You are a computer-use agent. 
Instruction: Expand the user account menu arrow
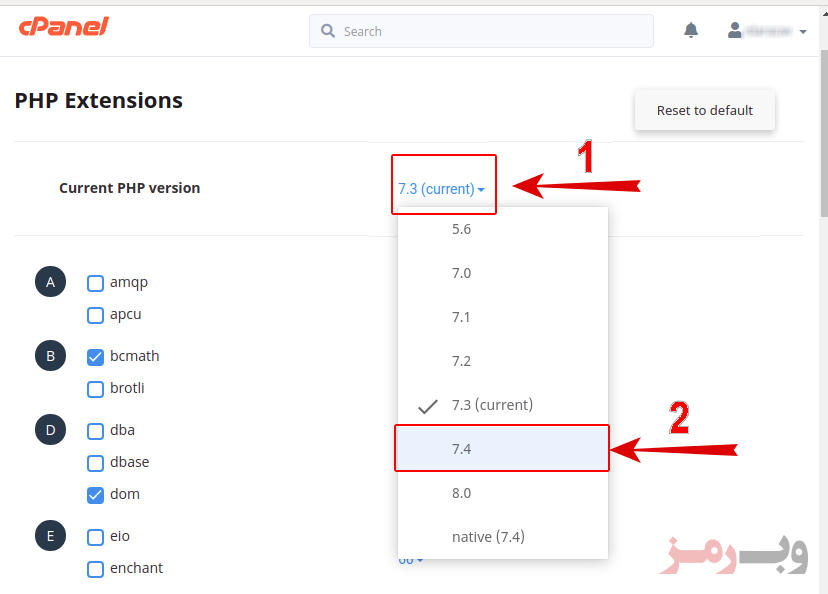coord(803,32)
